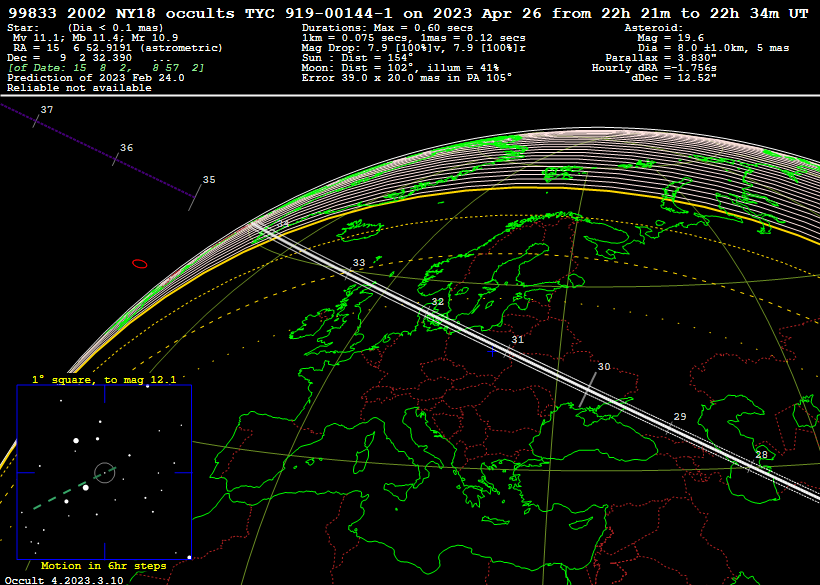Select the '1° square, to mag 12.1' caption

(x=104, y=380)
